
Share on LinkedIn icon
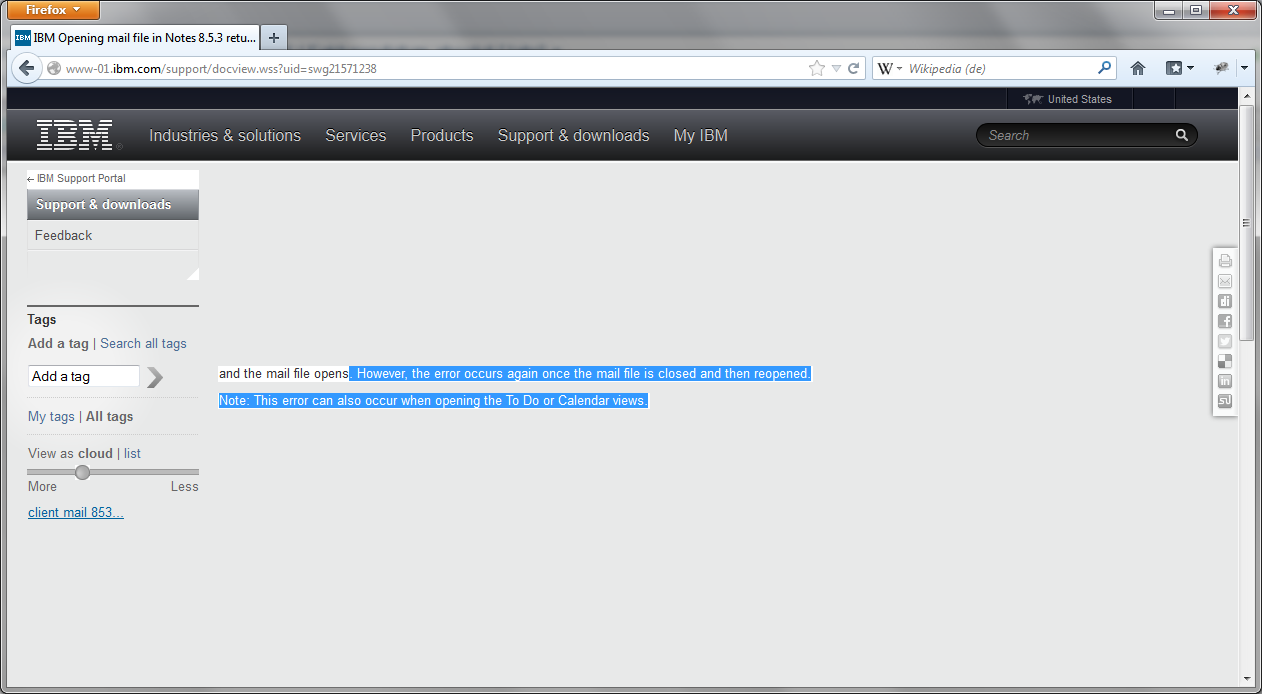(x=1225, y=381)
